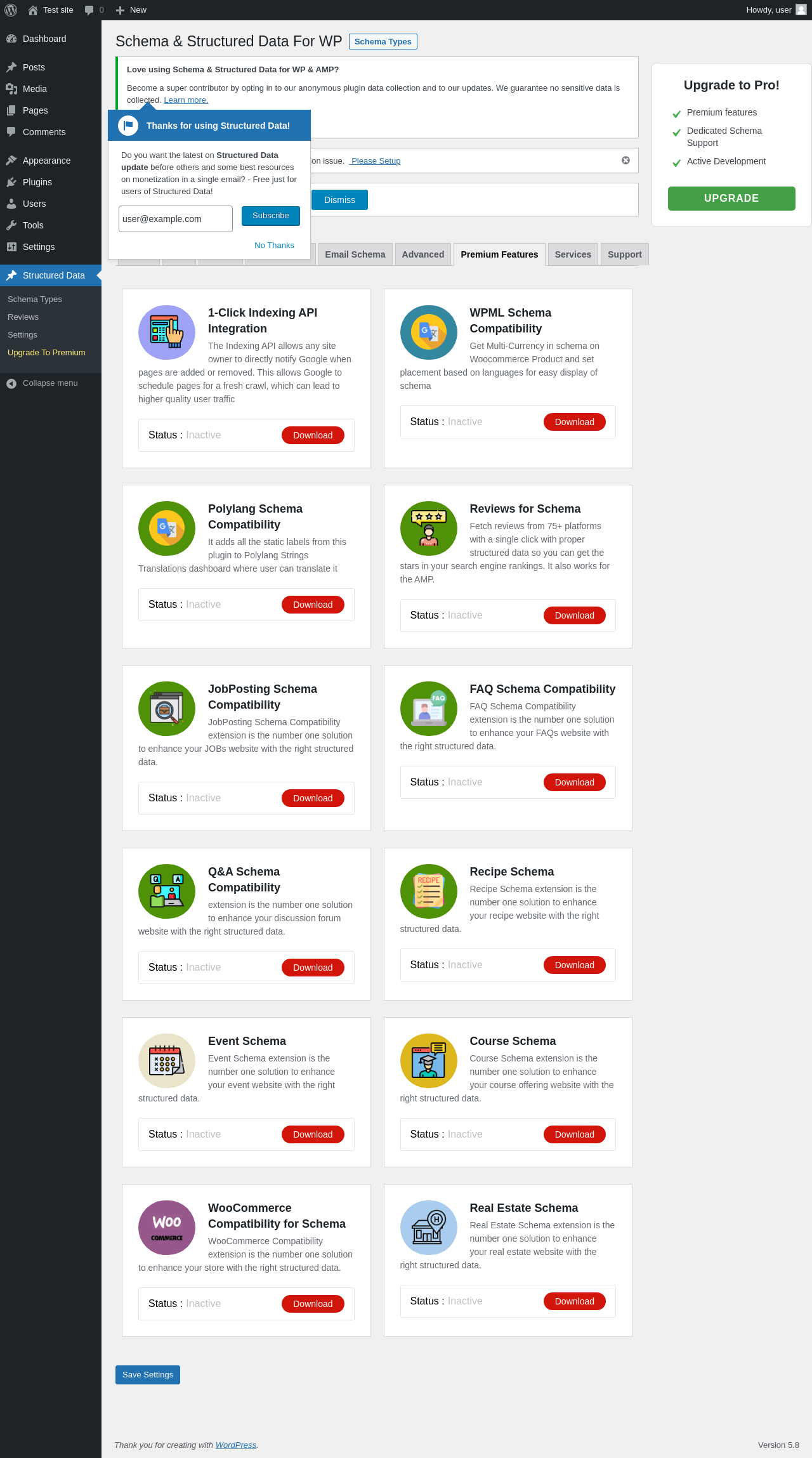Image resolution: width=812 pixels, height=1458 pixels.
Task: Download the Polylang Schema Compatibility extension
Action: (x=313, y=605)
